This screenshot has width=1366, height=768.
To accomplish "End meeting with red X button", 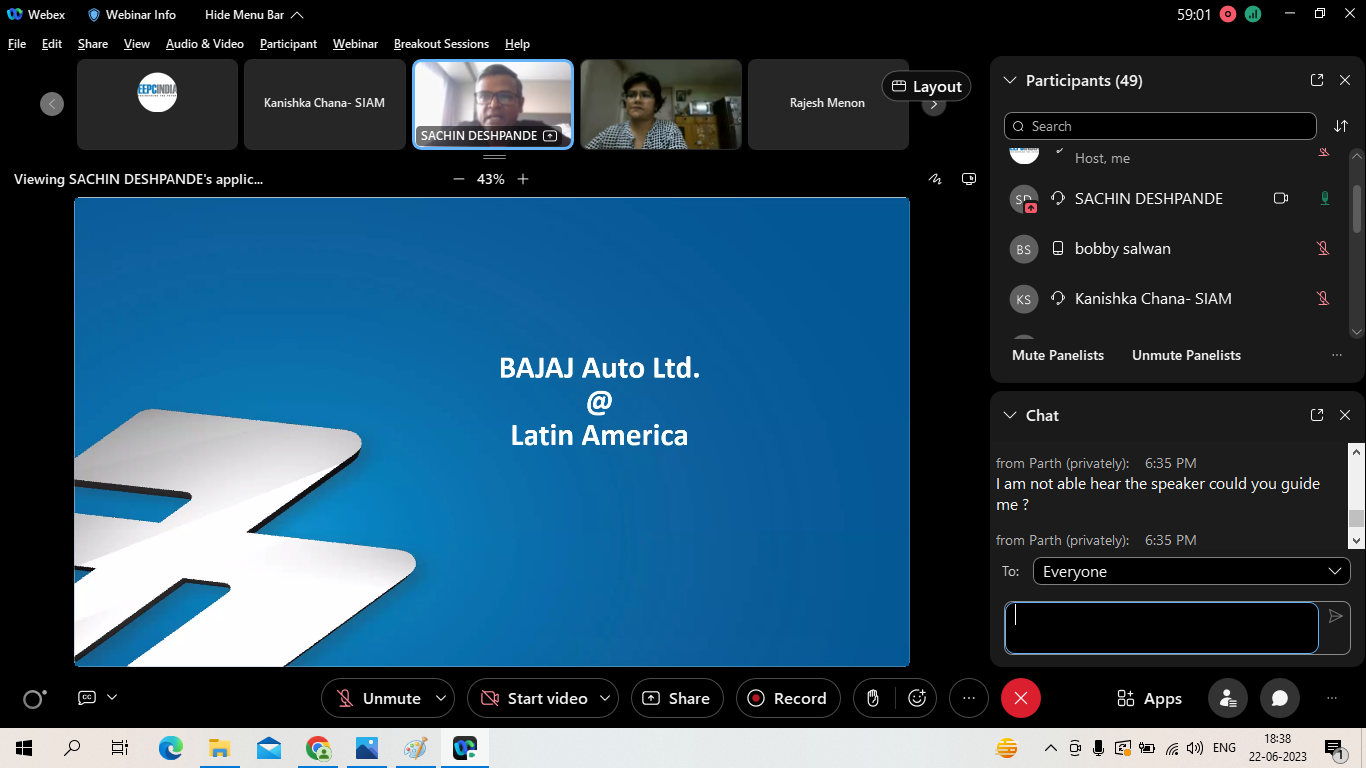I will 1021,698.
